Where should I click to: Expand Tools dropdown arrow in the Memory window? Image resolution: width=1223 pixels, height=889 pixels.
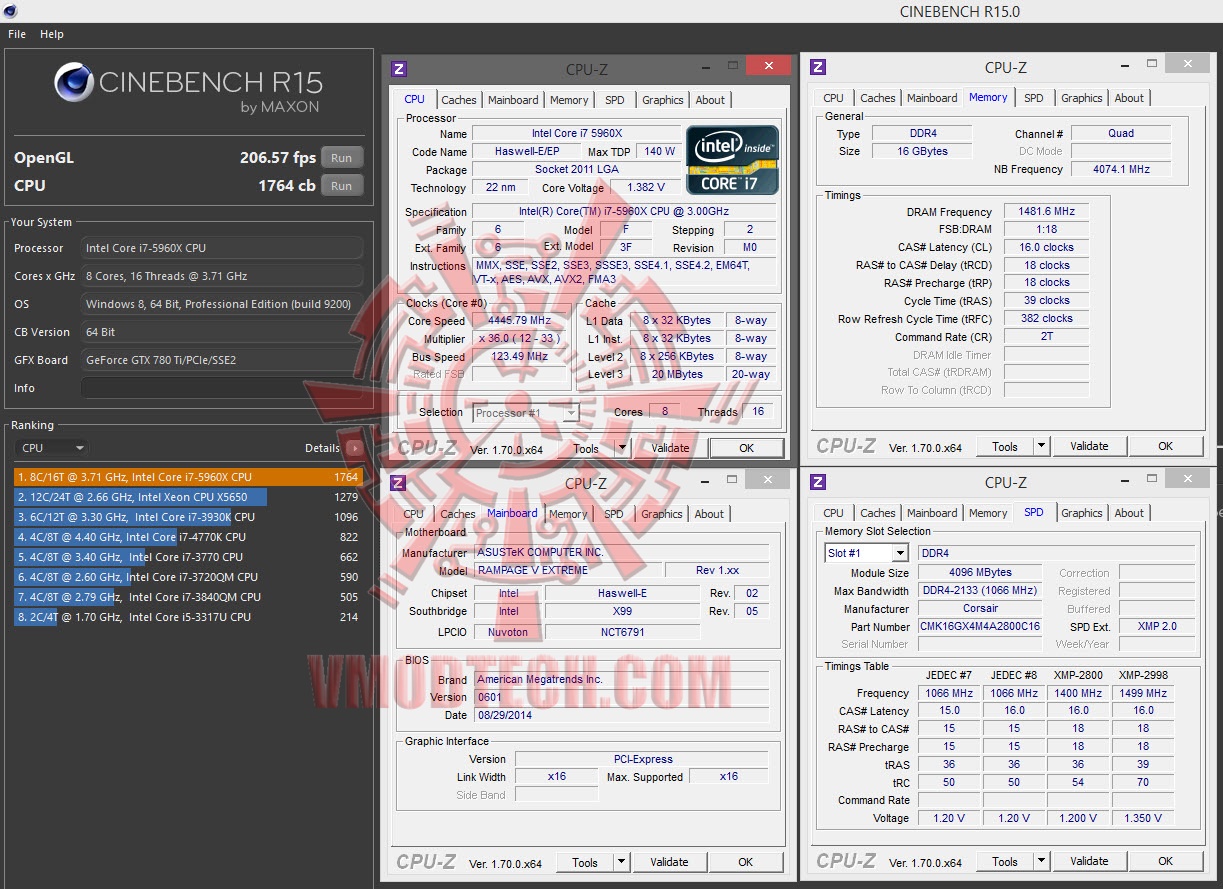click(1041, 446)
